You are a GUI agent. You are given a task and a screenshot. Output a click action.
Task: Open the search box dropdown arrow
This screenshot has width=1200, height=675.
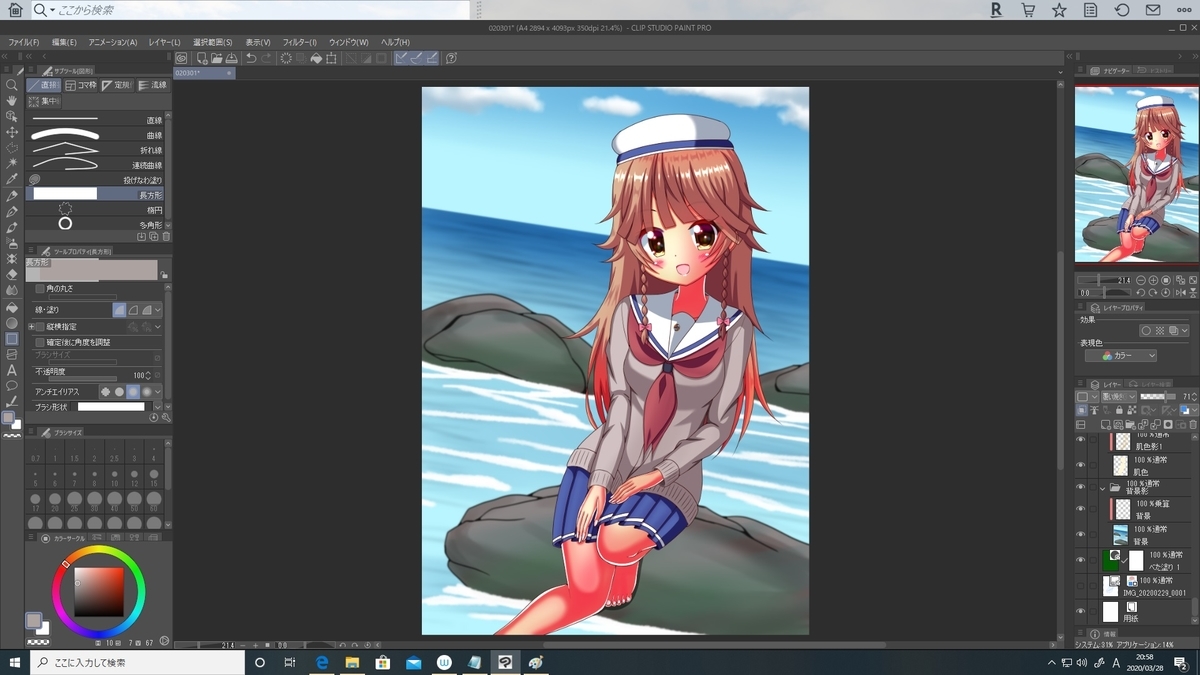coord(52,10)
